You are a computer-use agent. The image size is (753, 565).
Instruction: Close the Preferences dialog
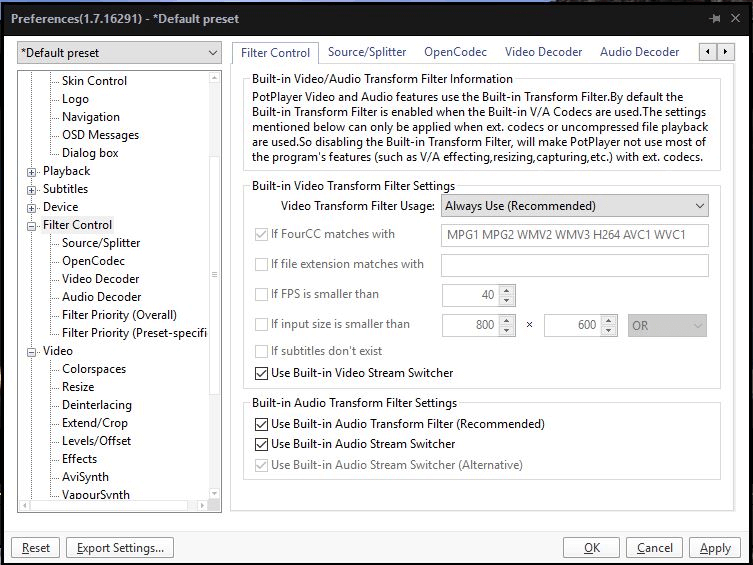coord(735,18)
